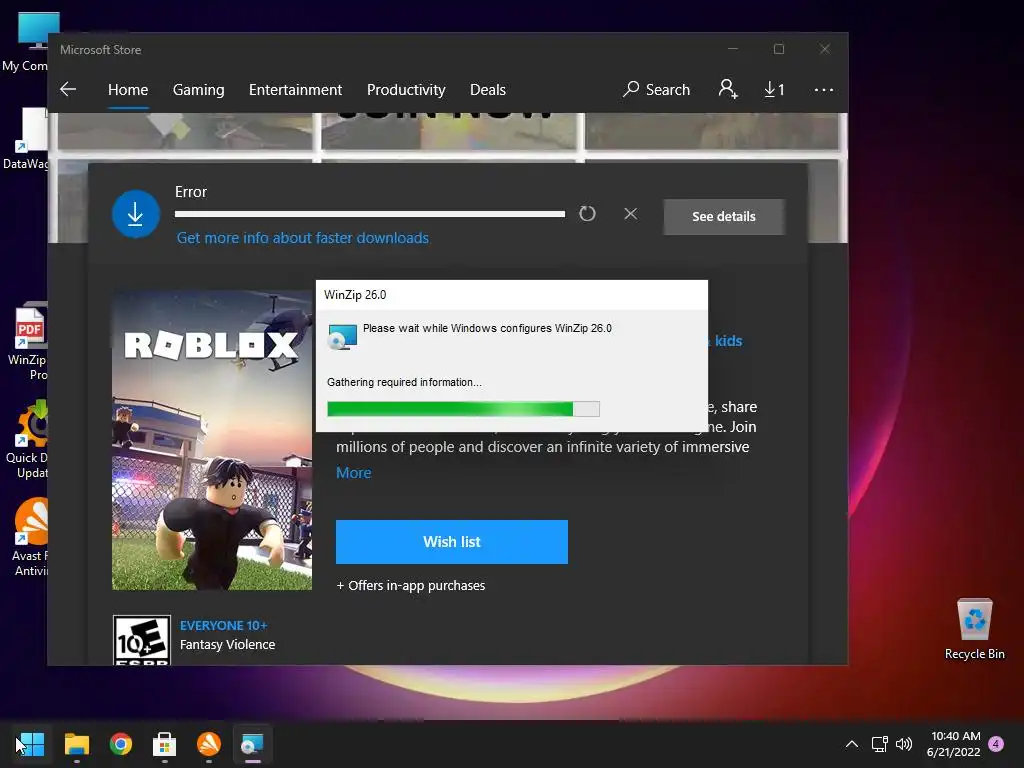The image size is (1024, 768).
Task: Select the WinZip PDF Pro desktop shortcut
Action: click(26, 341)
